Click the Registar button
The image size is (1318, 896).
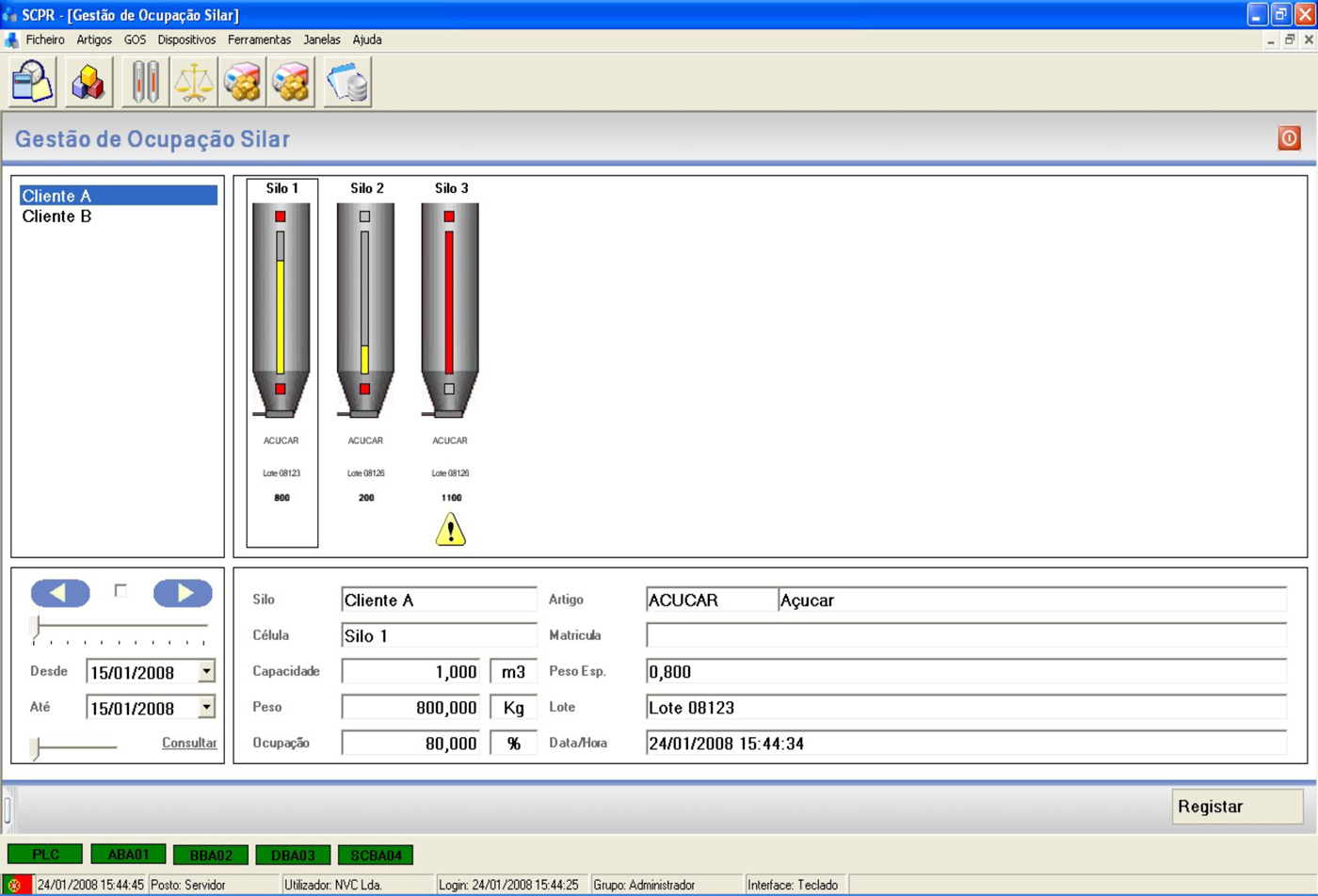coord(1236,807)
